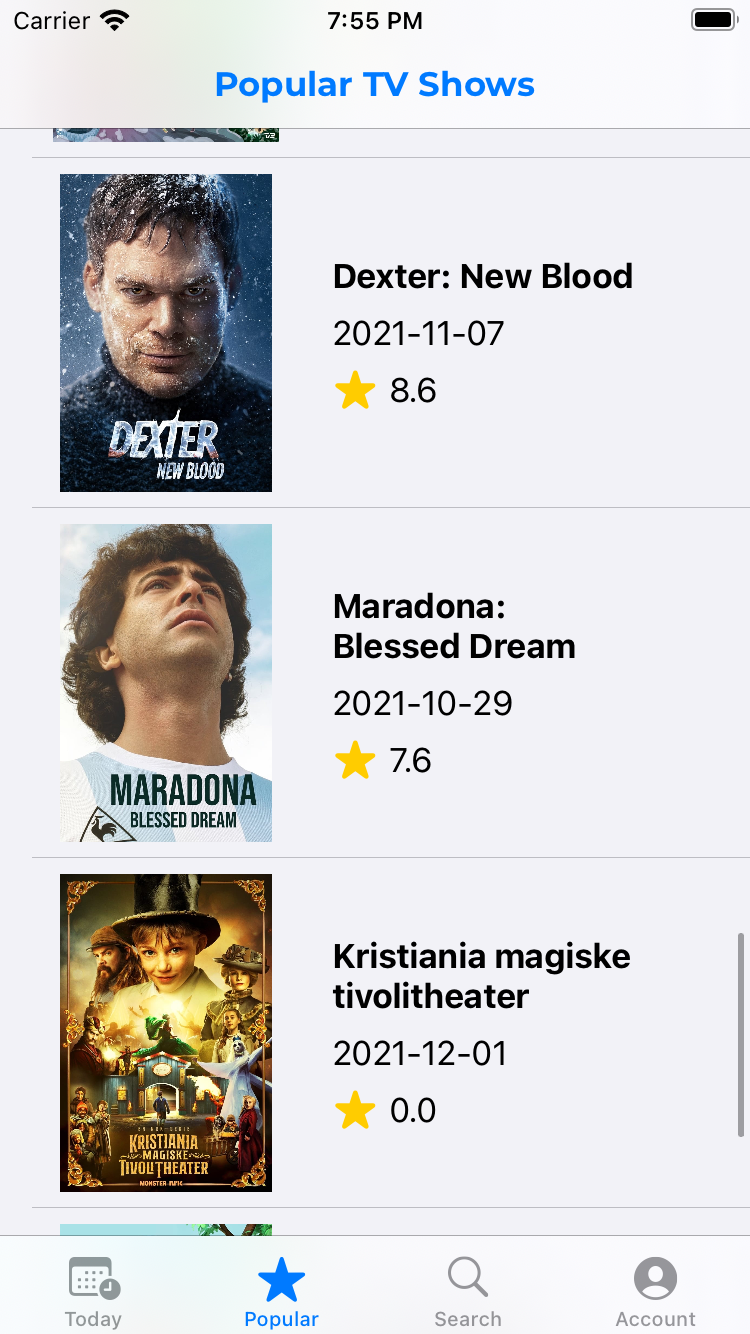This screenshot has height=1334, width=750.
Task: Click the Wi-Fi status icon
Action: (x=116, y=21)
